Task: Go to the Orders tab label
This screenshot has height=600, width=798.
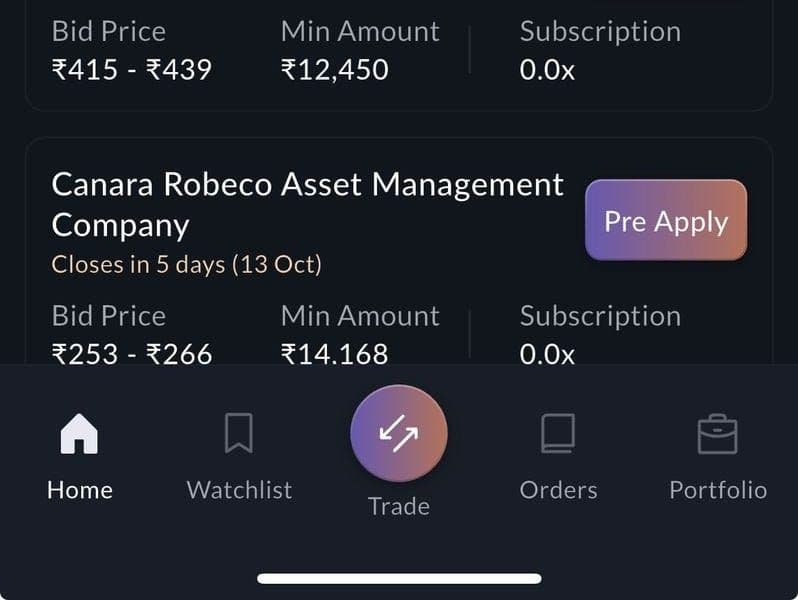Action: 558,490
